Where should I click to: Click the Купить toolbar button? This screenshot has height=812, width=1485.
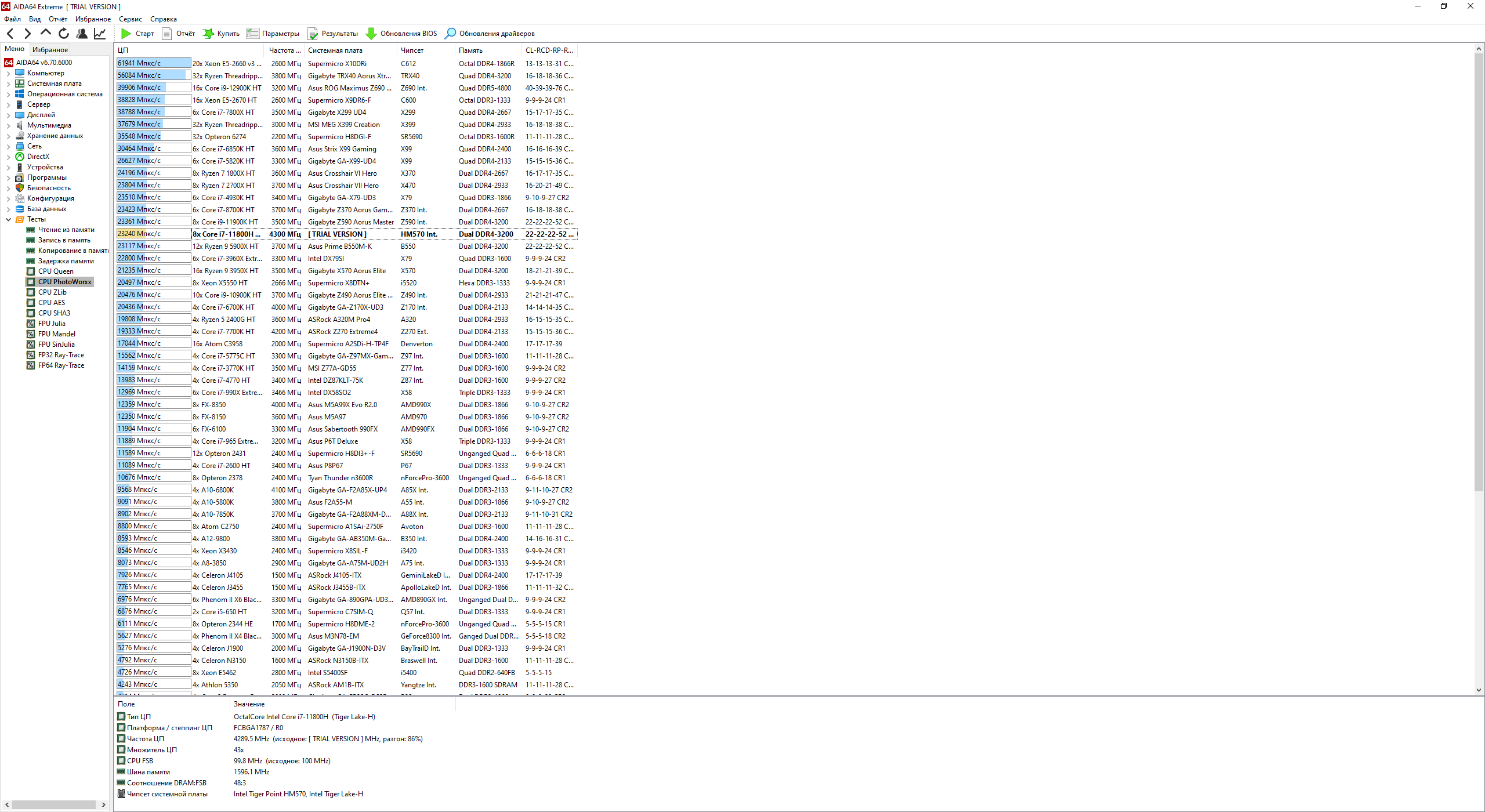pos(221,34)
